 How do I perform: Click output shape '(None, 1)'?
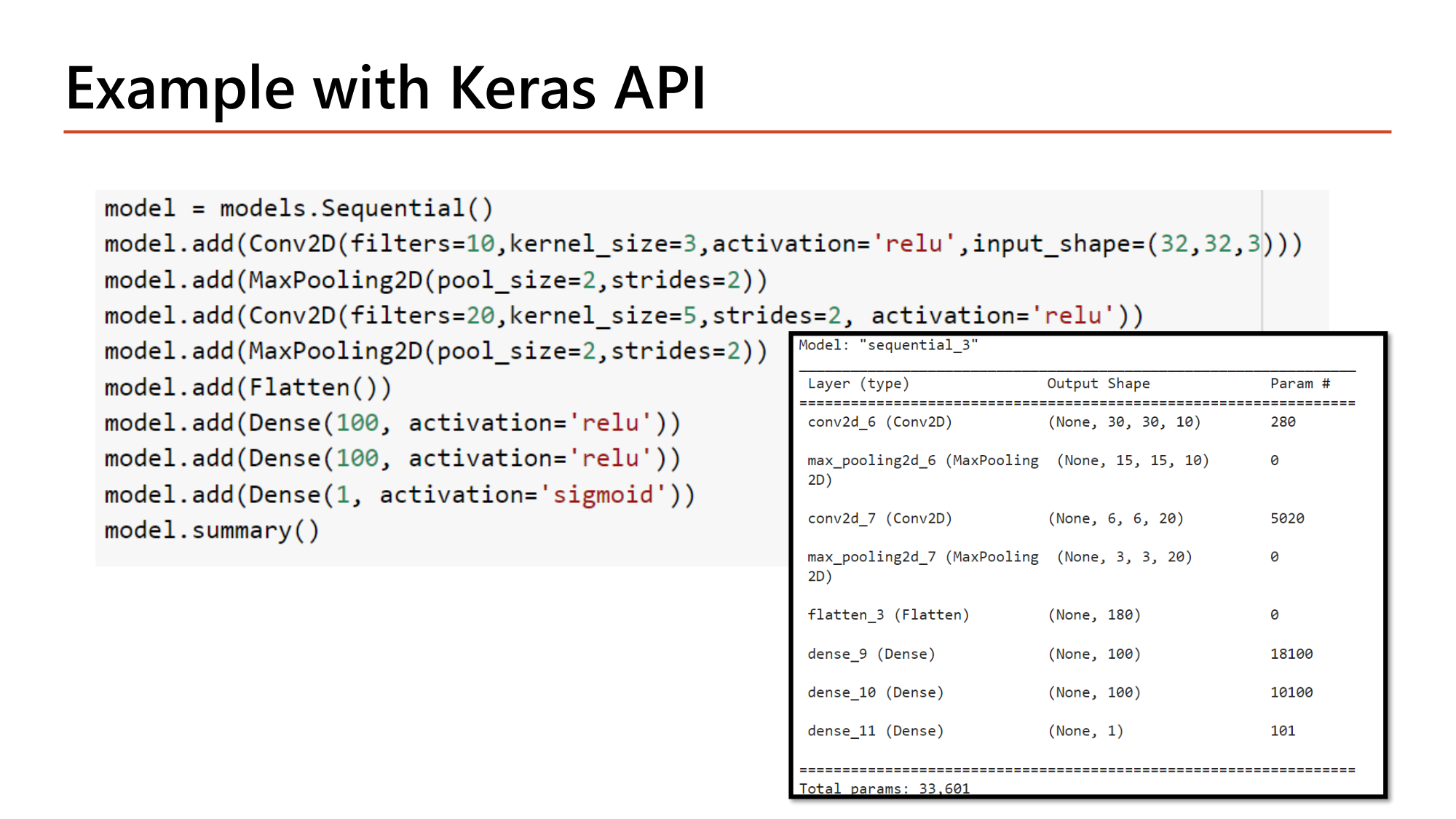pyautogui.click(x=1085, y=731)
